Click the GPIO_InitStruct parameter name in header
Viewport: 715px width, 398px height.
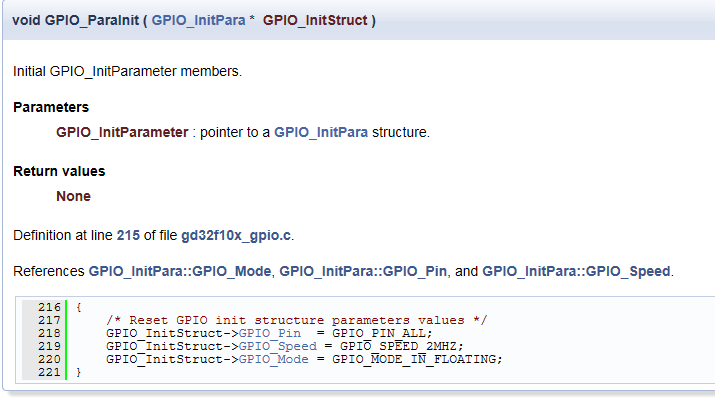point(315,21)
